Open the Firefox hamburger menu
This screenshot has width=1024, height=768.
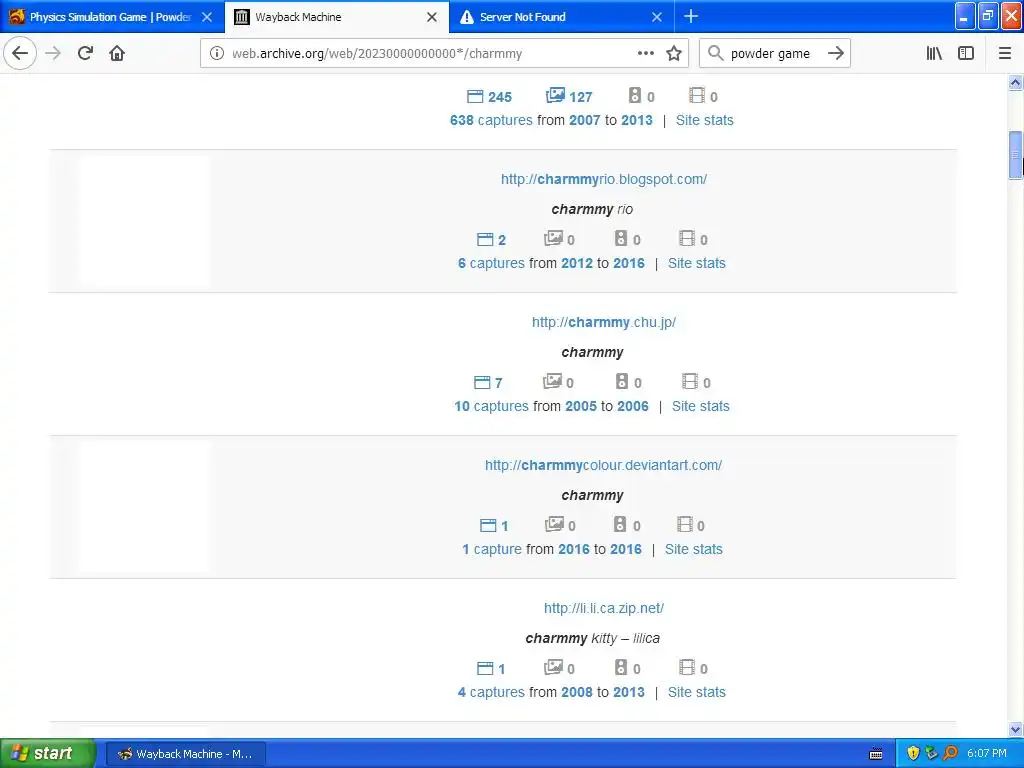[x=1005, y=54]
